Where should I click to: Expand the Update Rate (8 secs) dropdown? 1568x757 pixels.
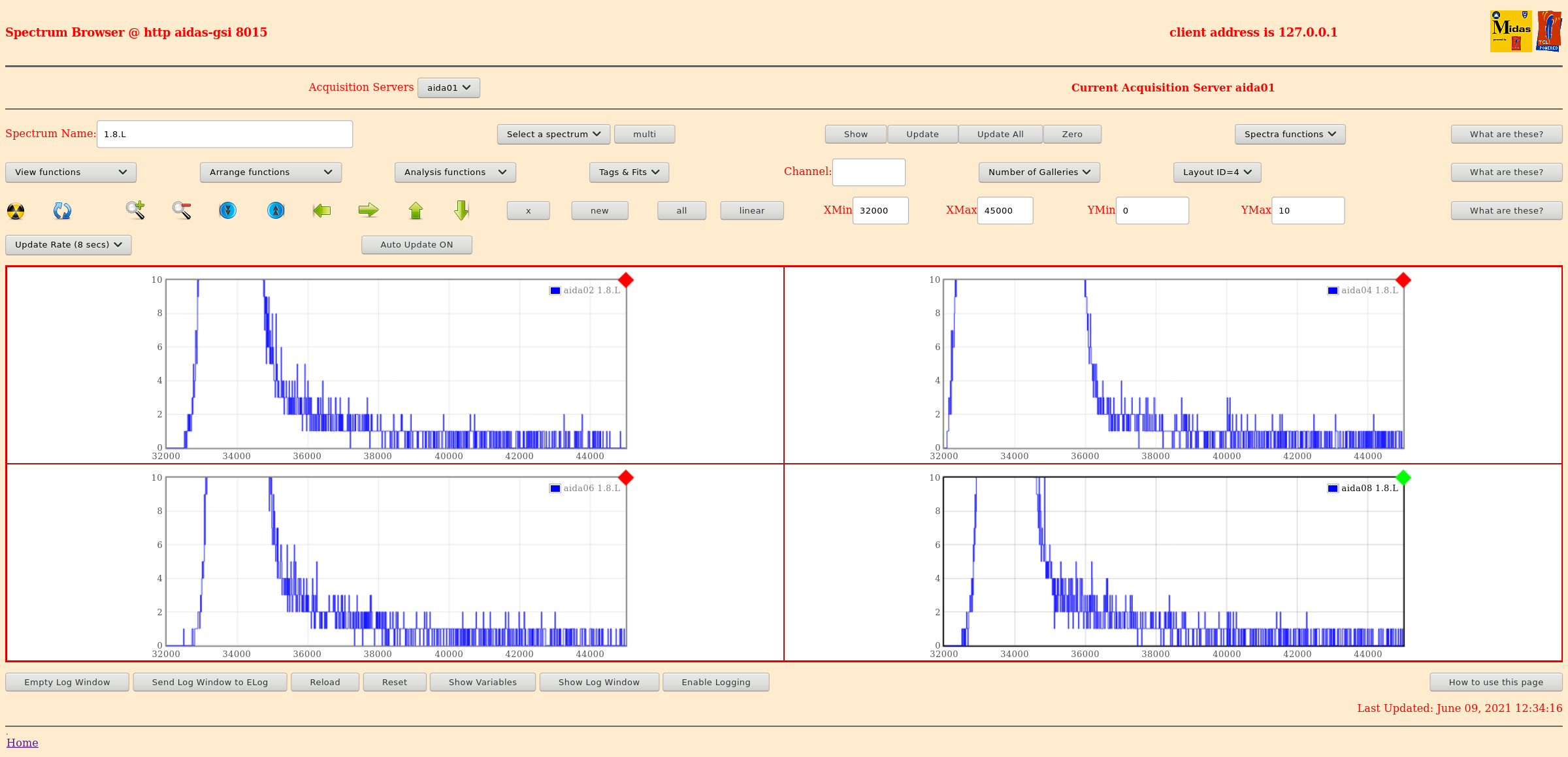click(x=69, y=245)
